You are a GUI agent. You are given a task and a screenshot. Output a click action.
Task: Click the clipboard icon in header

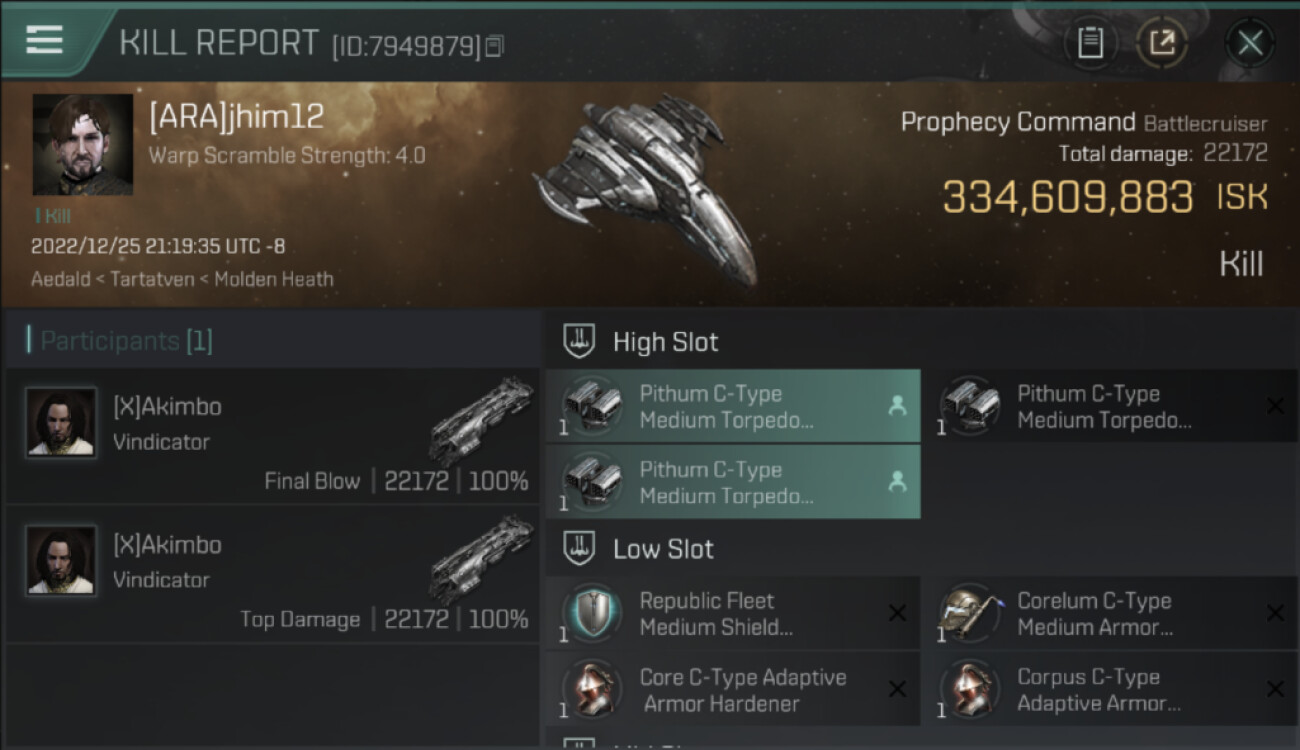[1090, 43]
